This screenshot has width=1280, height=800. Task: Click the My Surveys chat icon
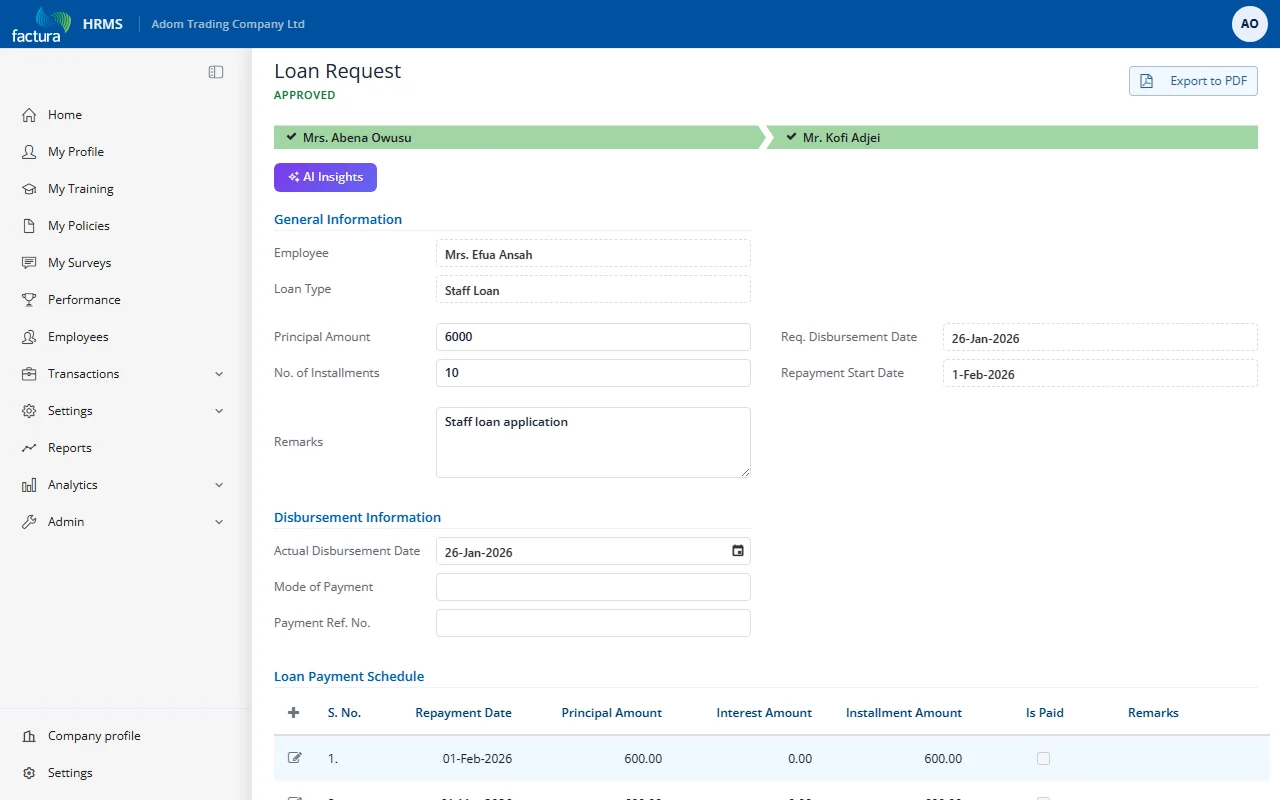29,263
